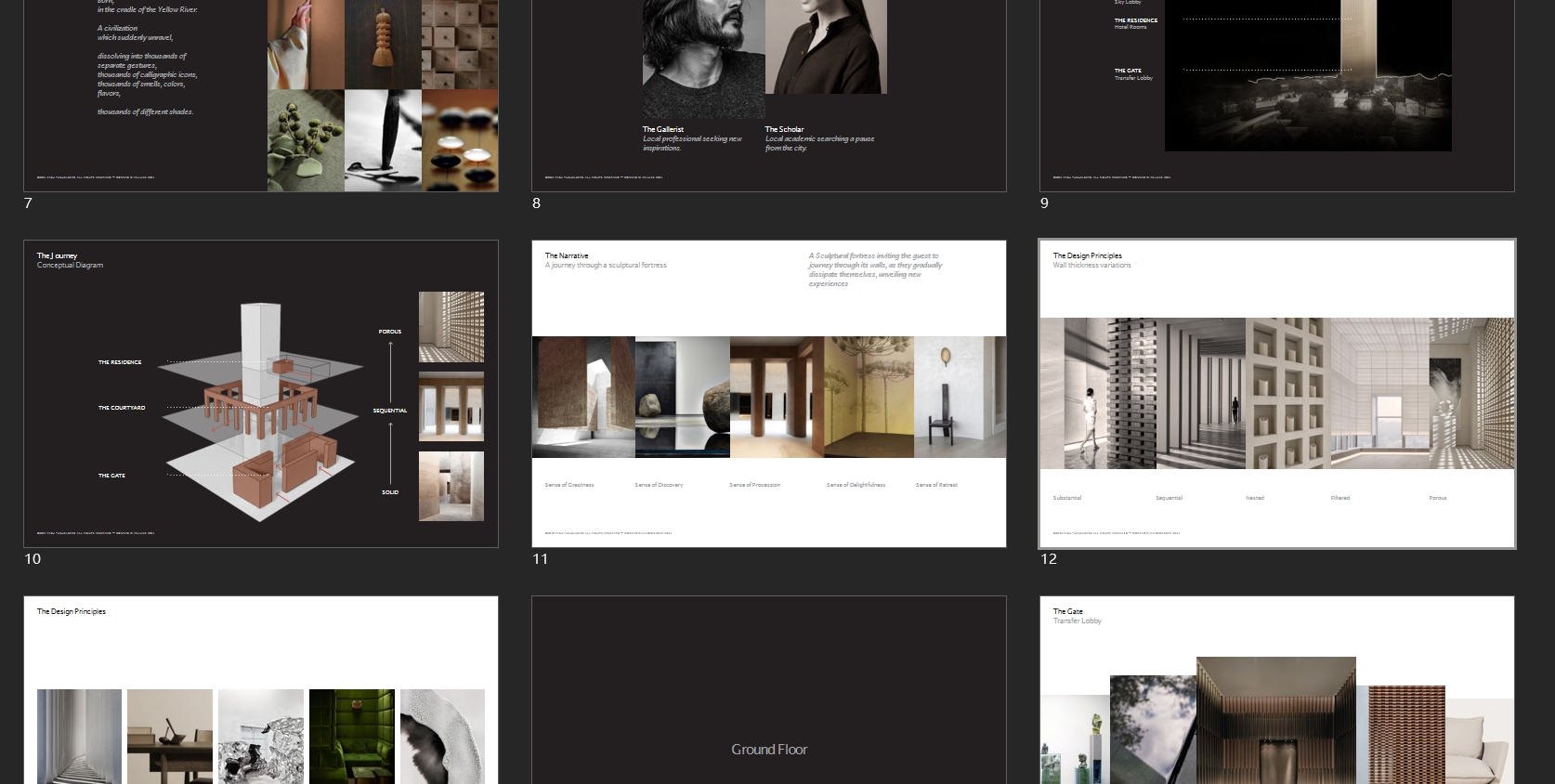Click "The Design Principles" title on slide 12

point(1087,255)
